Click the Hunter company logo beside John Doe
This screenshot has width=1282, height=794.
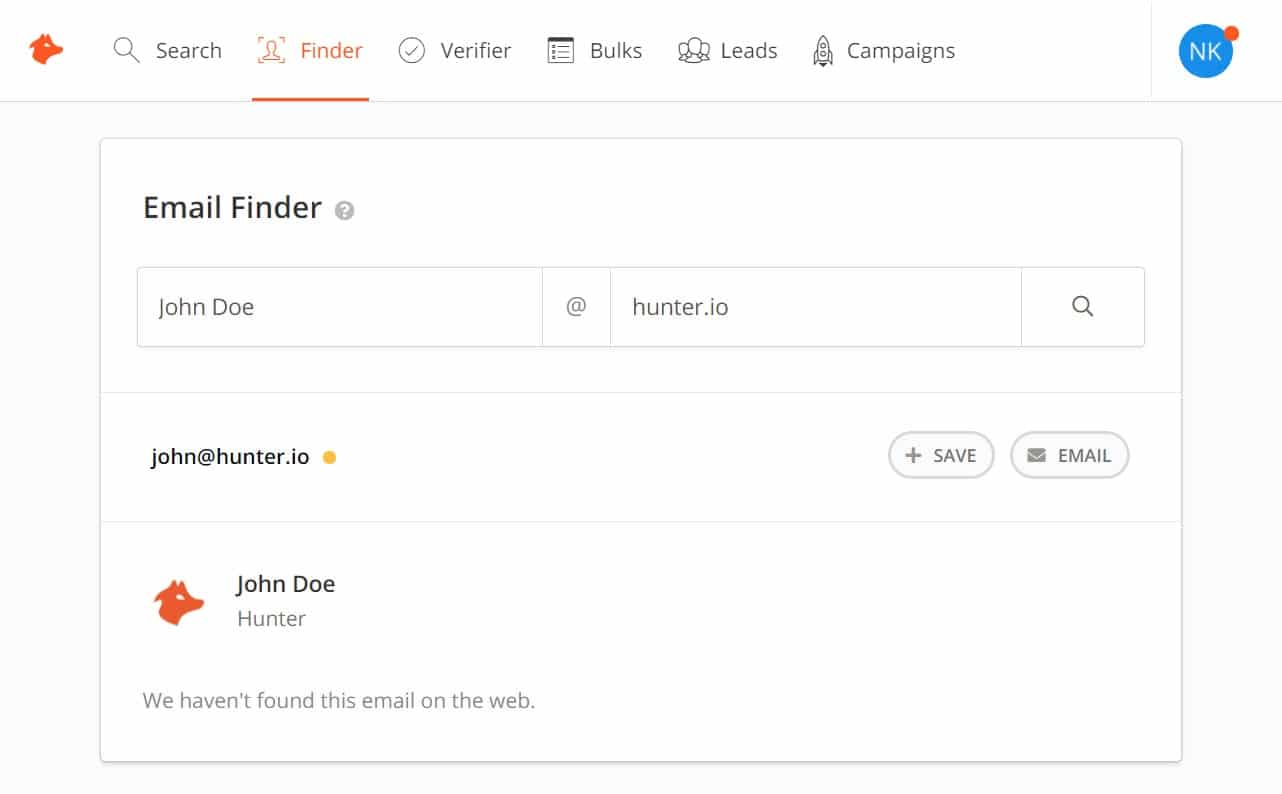click(x=179, y=602)
